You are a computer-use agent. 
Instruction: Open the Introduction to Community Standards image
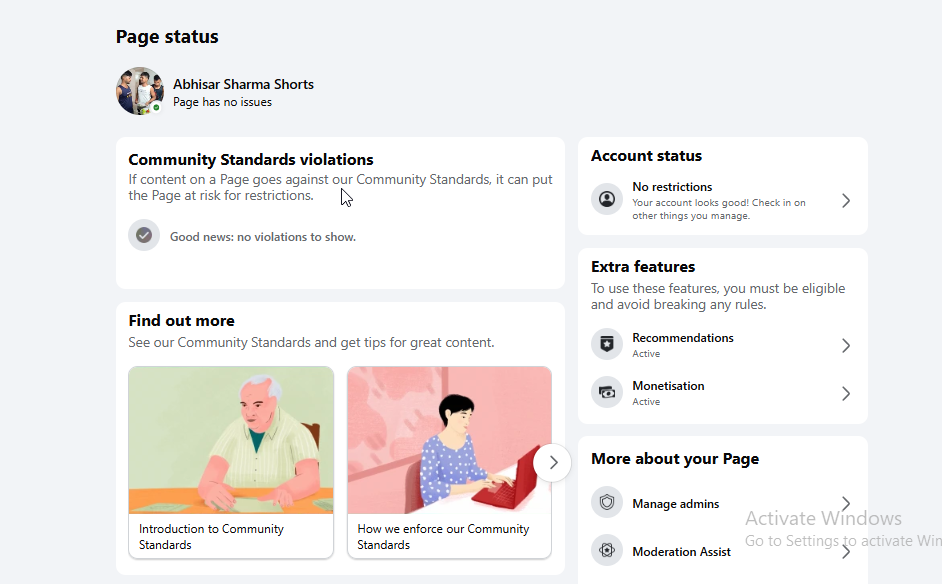click(231, 440)
